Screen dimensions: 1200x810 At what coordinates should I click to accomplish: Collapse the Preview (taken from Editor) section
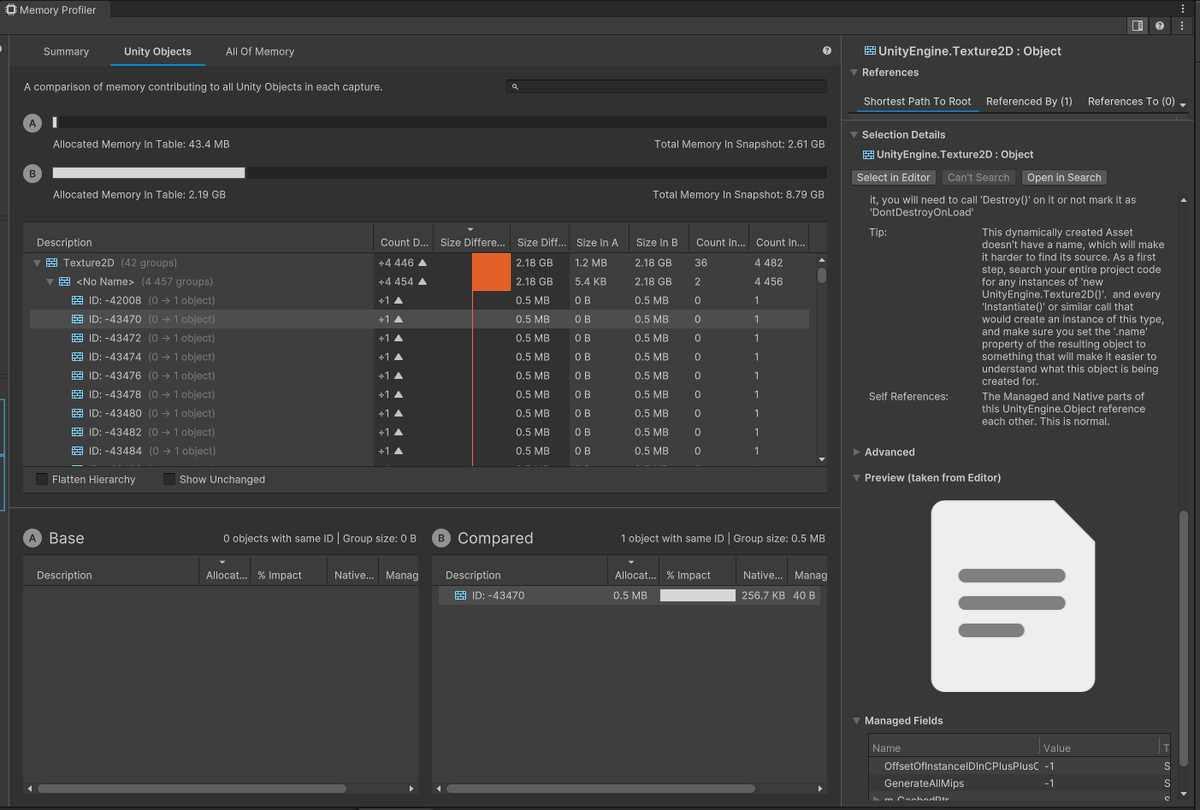856,478
